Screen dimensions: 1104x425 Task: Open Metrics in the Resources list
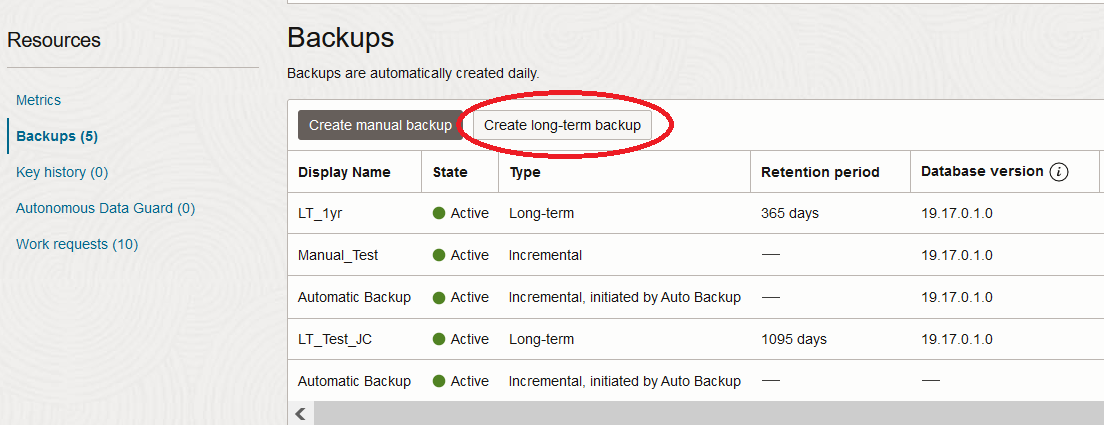point(38,100)
